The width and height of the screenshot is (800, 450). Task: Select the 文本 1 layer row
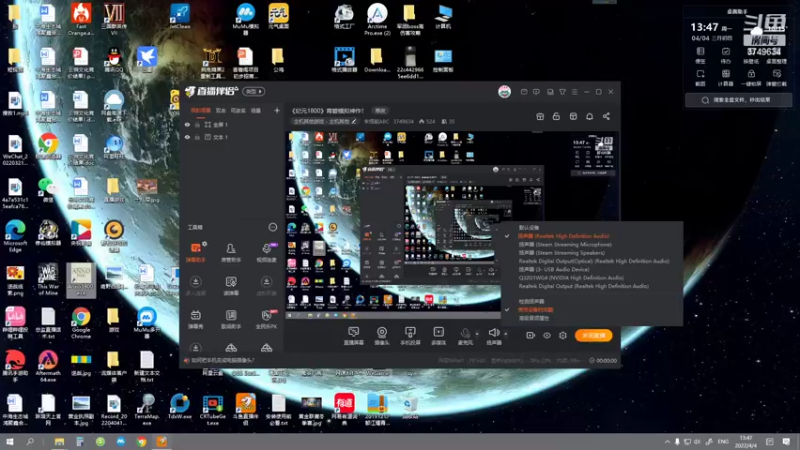coord(232,137)
